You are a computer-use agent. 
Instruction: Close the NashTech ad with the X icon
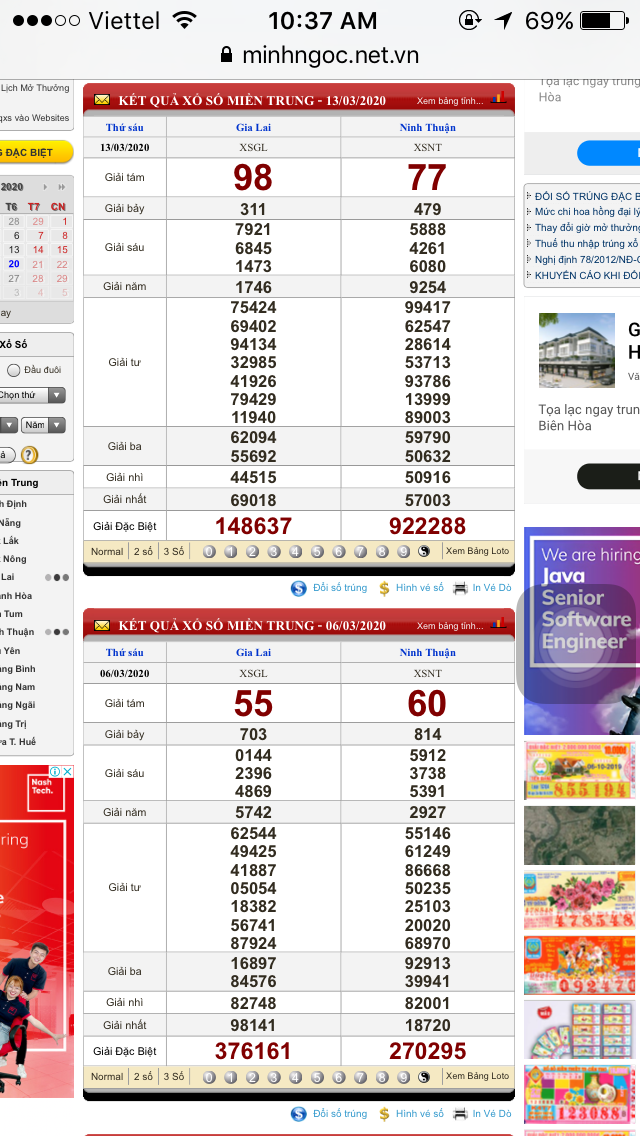click(68, 772)
